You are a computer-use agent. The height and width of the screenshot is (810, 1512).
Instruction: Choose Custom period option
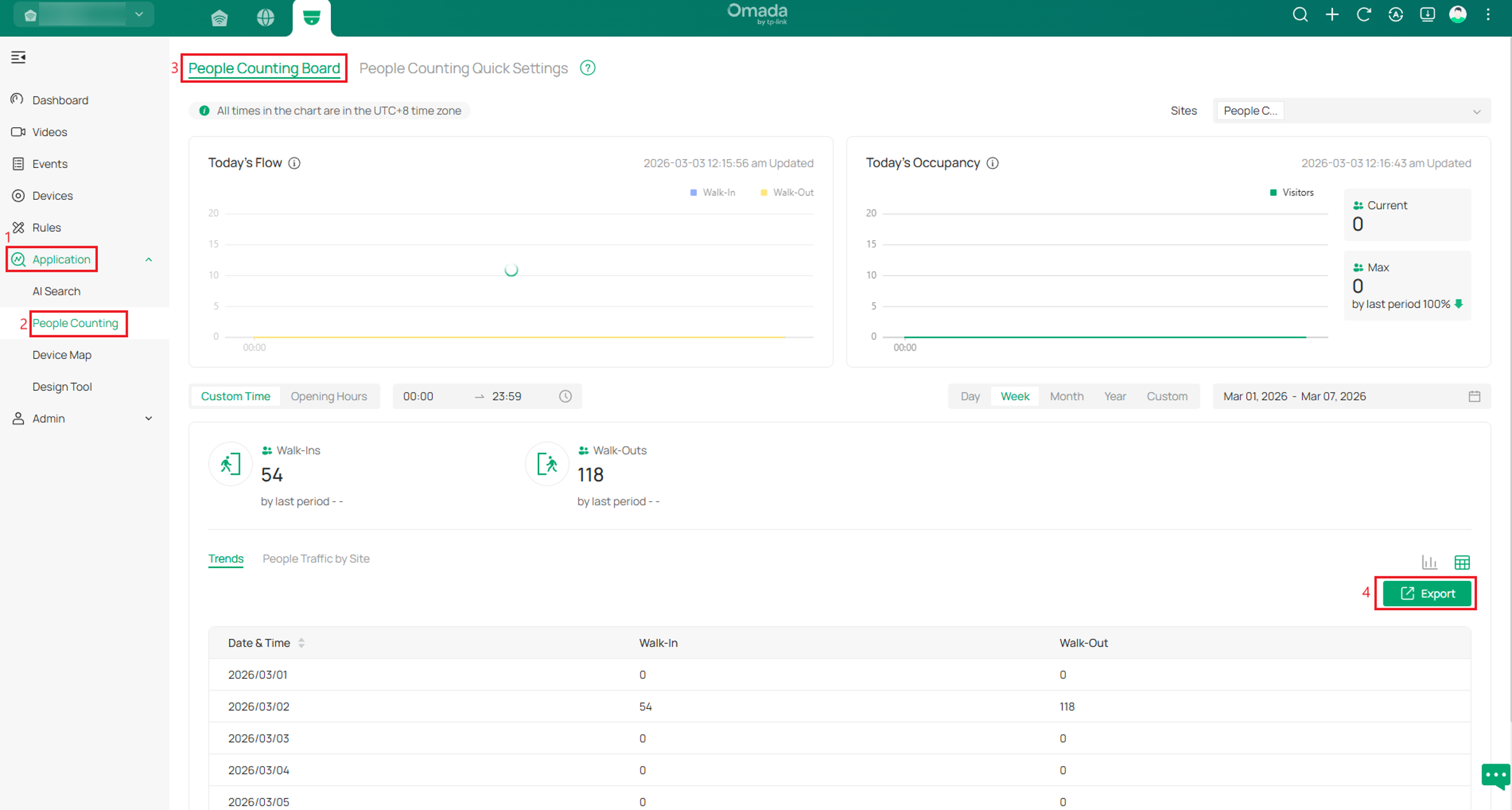(1167, 396)
